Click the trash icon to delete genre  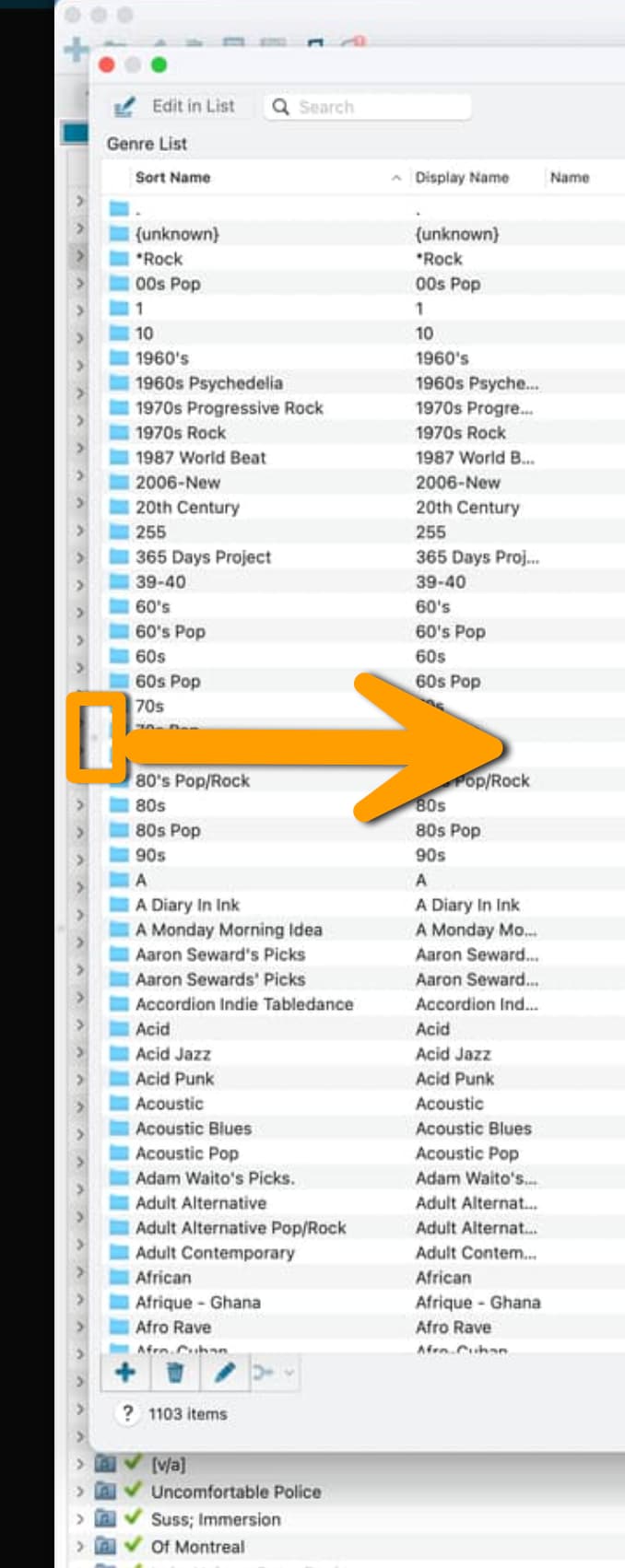pos(175,1373)
